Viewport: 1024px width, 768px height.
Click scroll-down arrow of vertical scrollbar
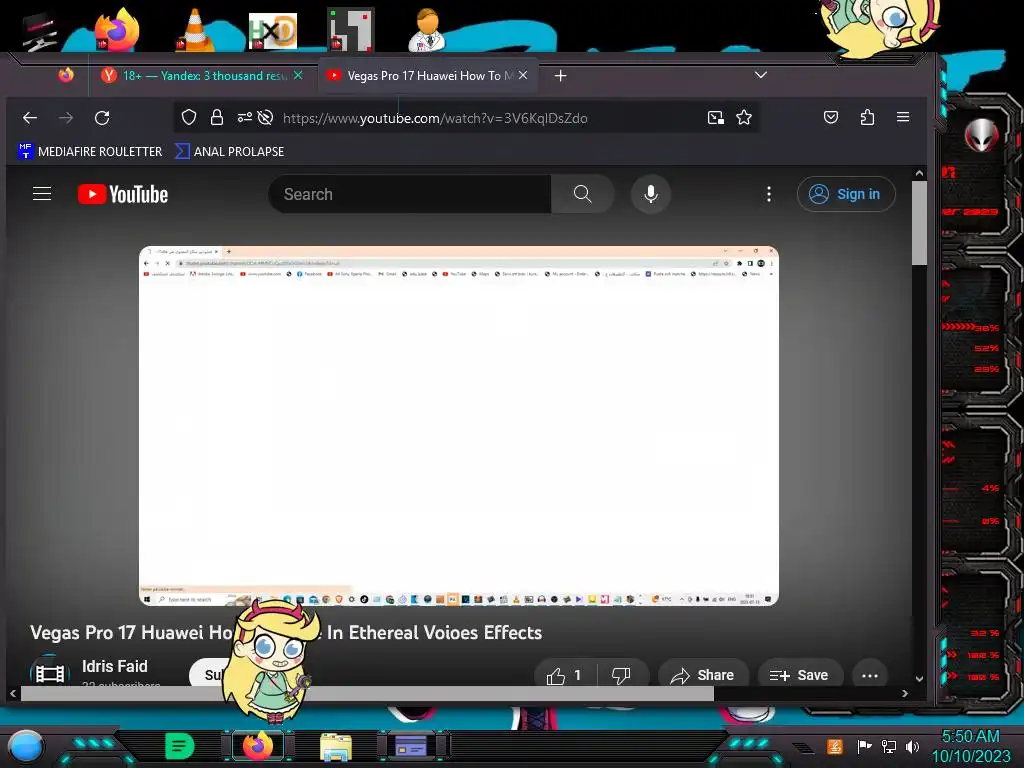coord(920,679)
